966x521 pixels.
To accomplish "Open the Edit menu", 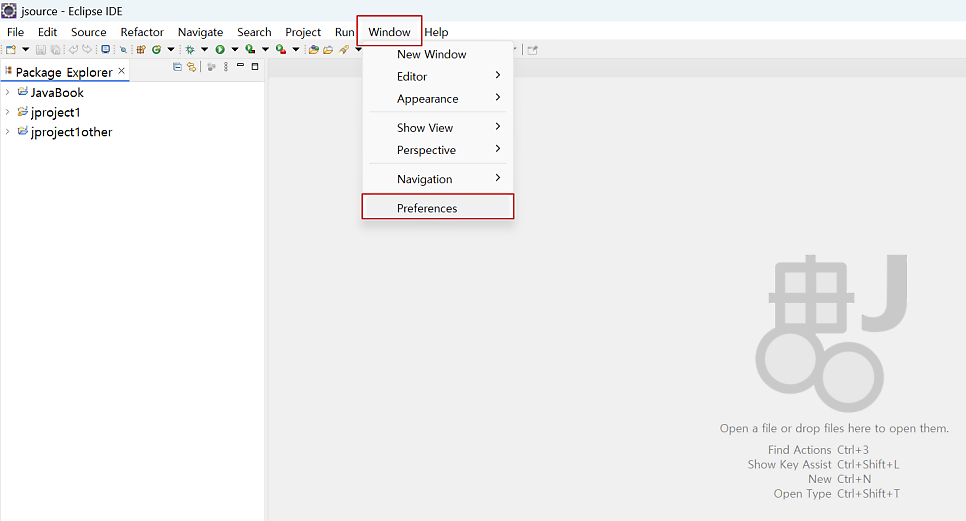I will click(x=47, y=32).
